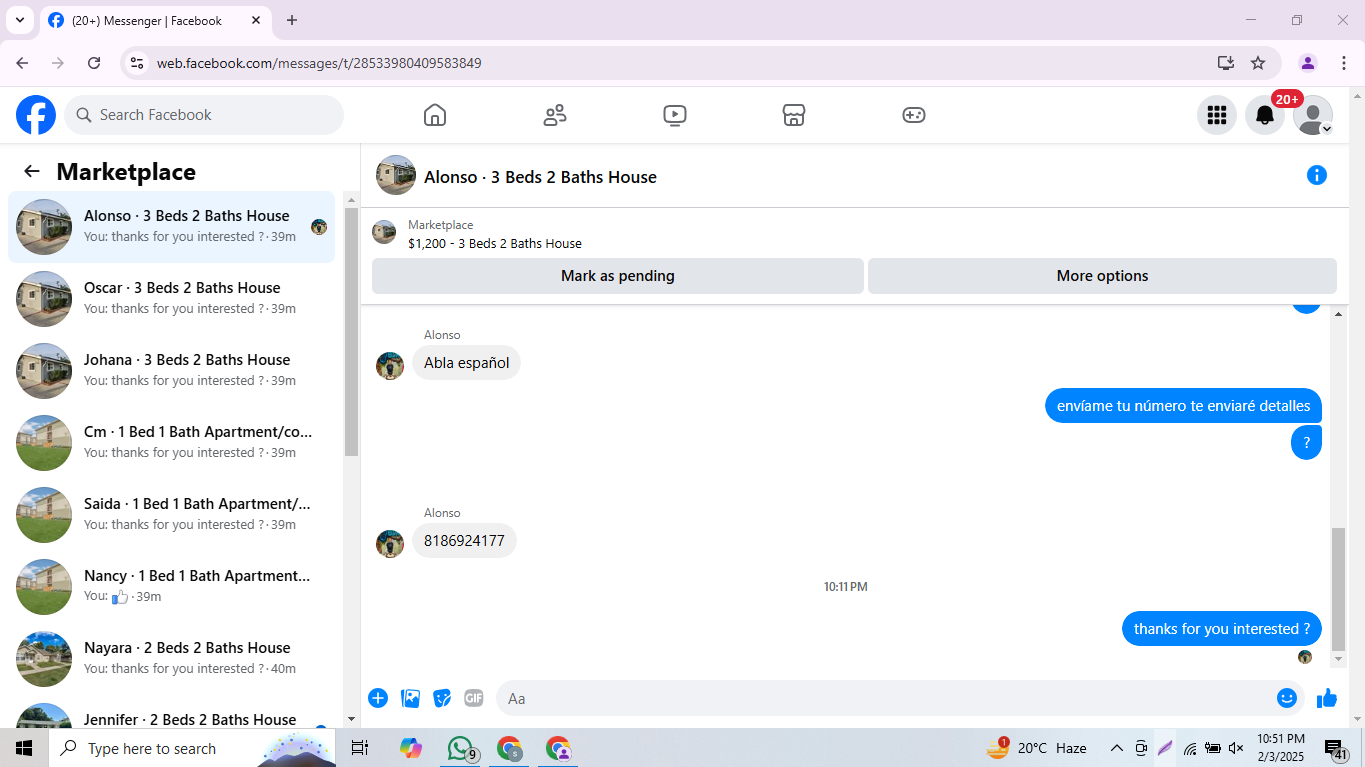1365x767 pixels.
Task: Open Oscar 3 Beds 2 Baths House conversation
Action: pos(171,299)
